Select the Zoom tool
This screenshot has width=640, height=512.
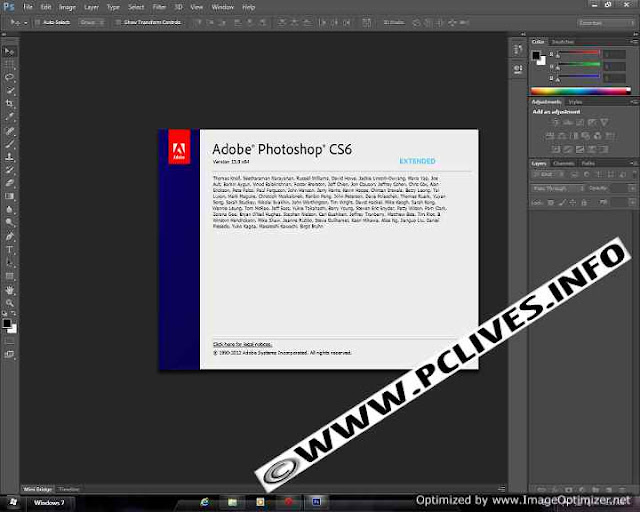(9, 303)
